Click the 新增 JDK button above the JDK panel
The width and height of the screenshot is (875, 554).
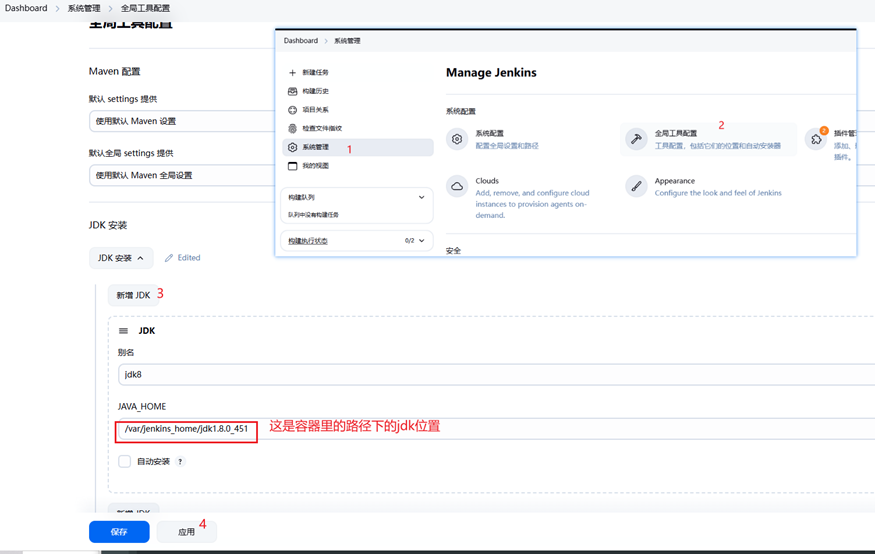[133, 295]
